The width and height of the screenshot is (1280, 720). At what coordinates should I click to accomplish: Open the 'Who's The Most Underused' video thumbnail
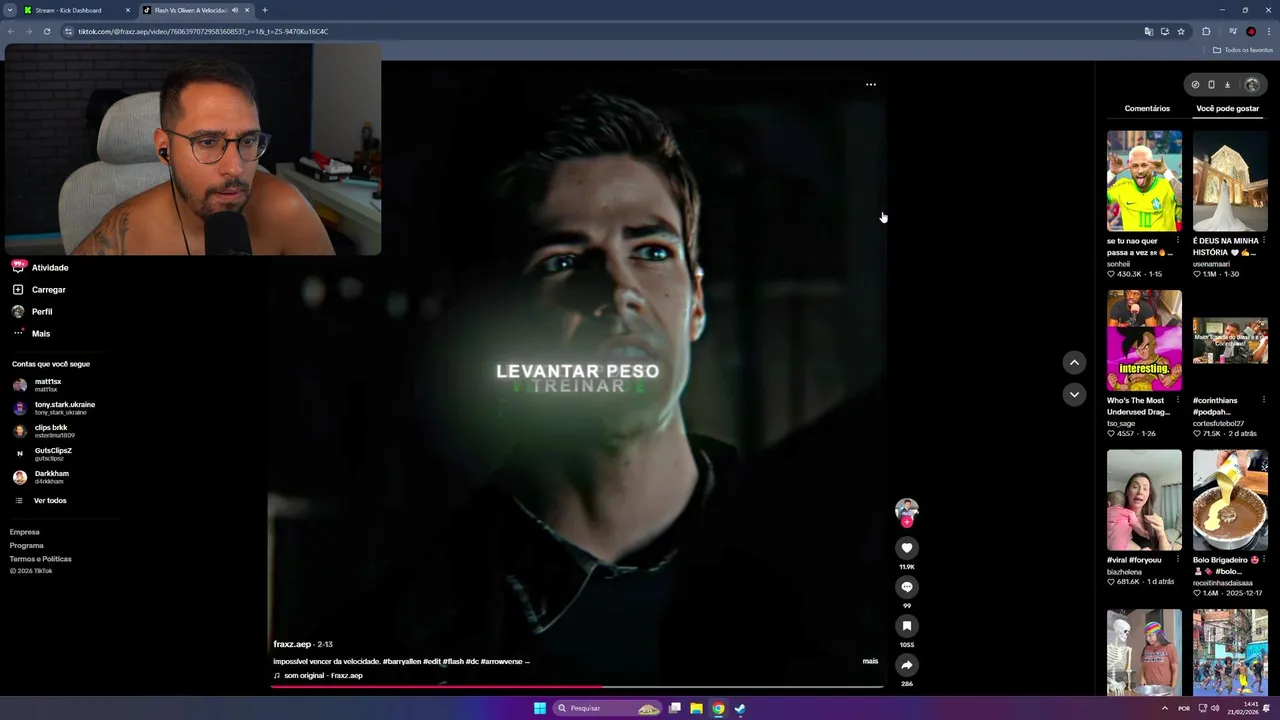pos(1144,340)
